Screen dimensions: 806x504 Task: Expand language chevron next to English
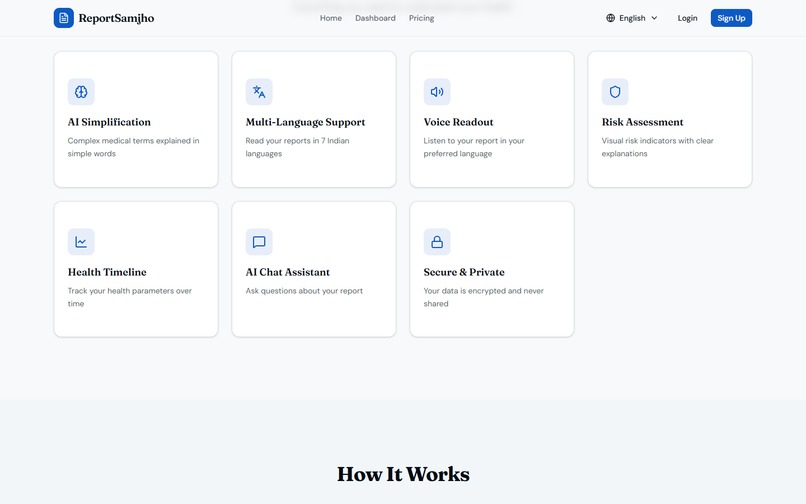[x=654, y=18]
